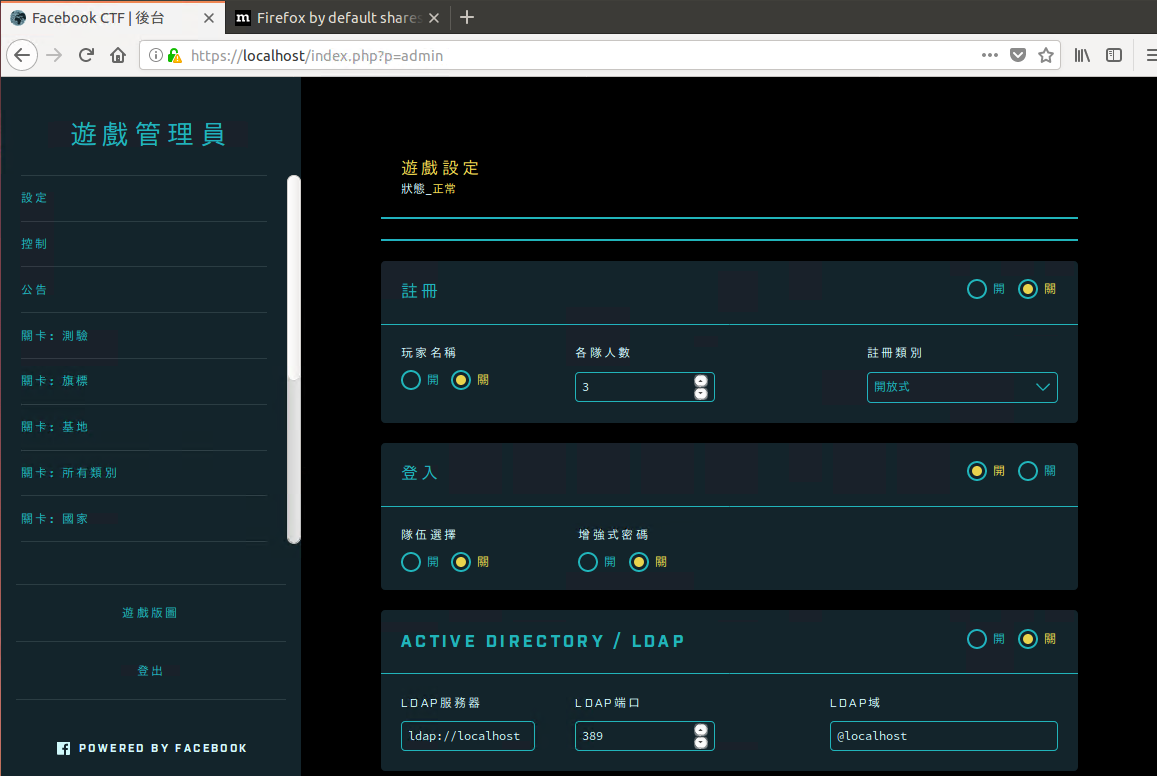Turn on 玩家名稱 with its 開 radio
Image resolution: width=1157 pixels, height=776 pixels.
coord(410,380)
